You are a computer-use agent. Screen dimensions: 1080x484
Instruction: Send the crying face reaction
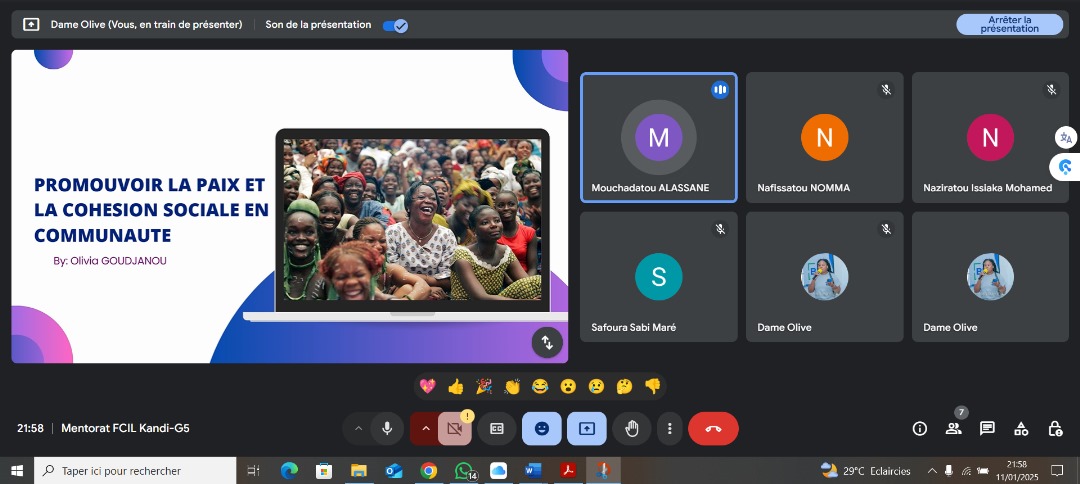pyautogui.click(x=596, y=386)
